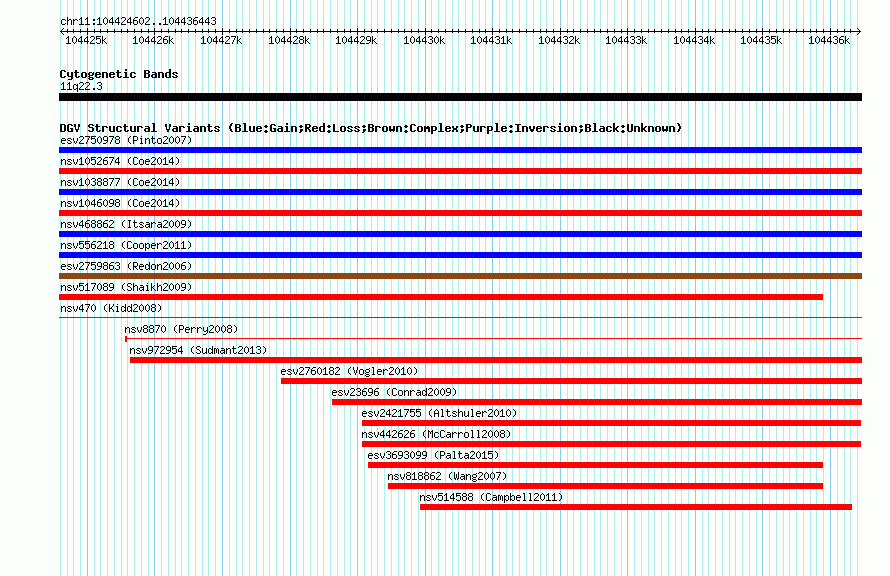Select the red nsv1052674 loss bar

click(460, 171)
